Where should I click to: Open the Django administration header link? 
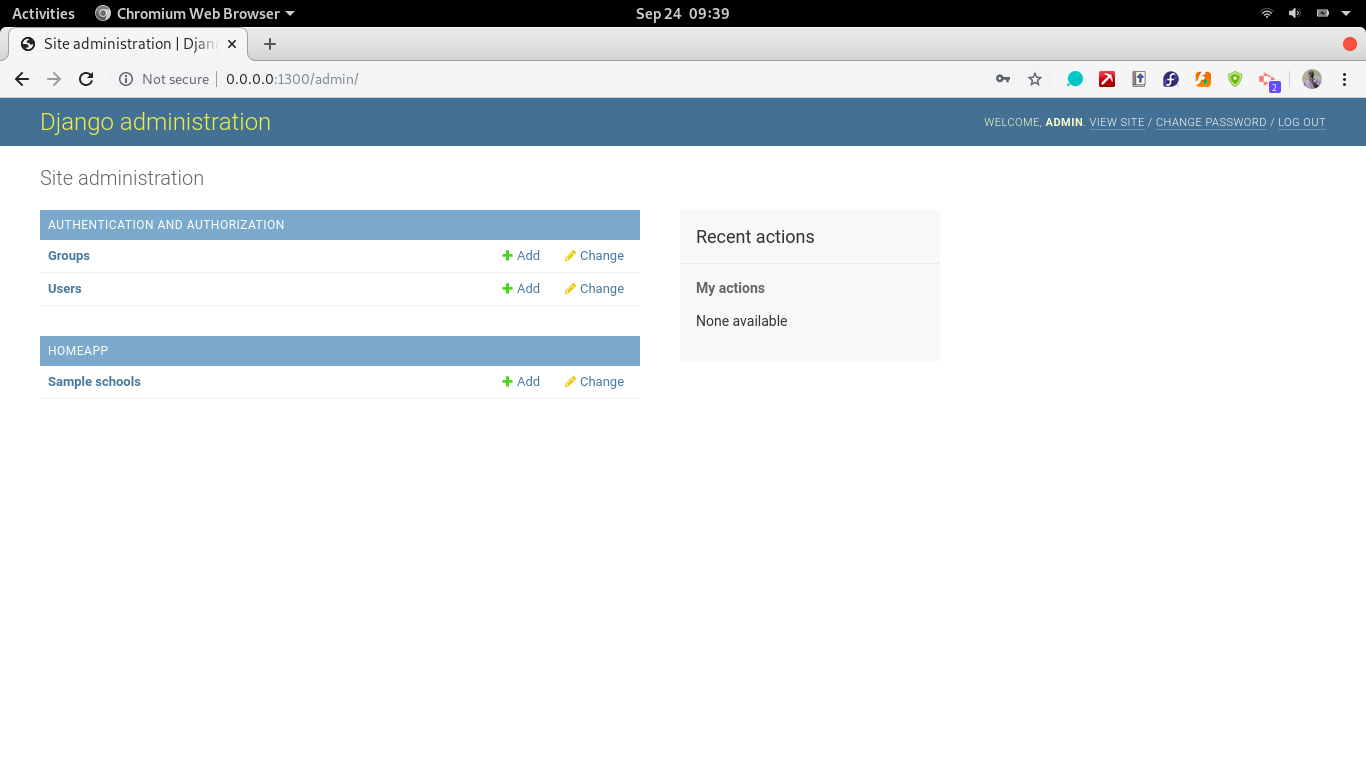pos(155,122)
